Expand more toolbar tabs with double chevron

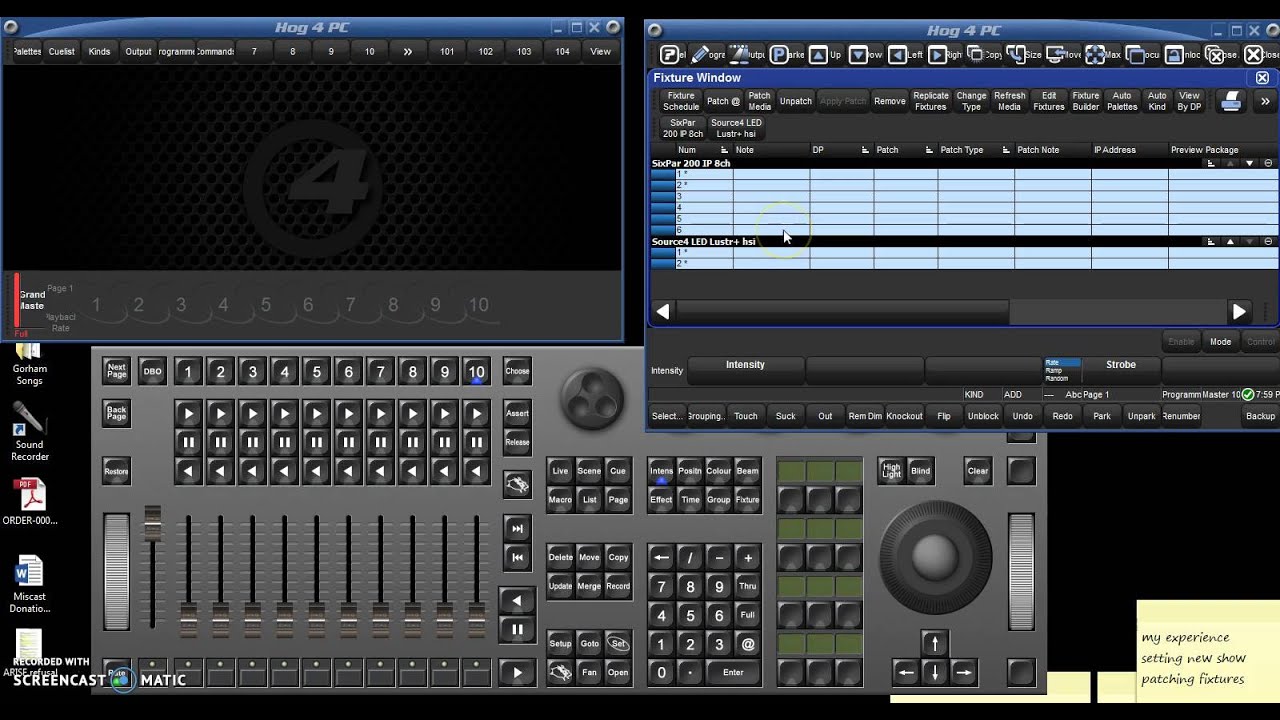point(407,51)
